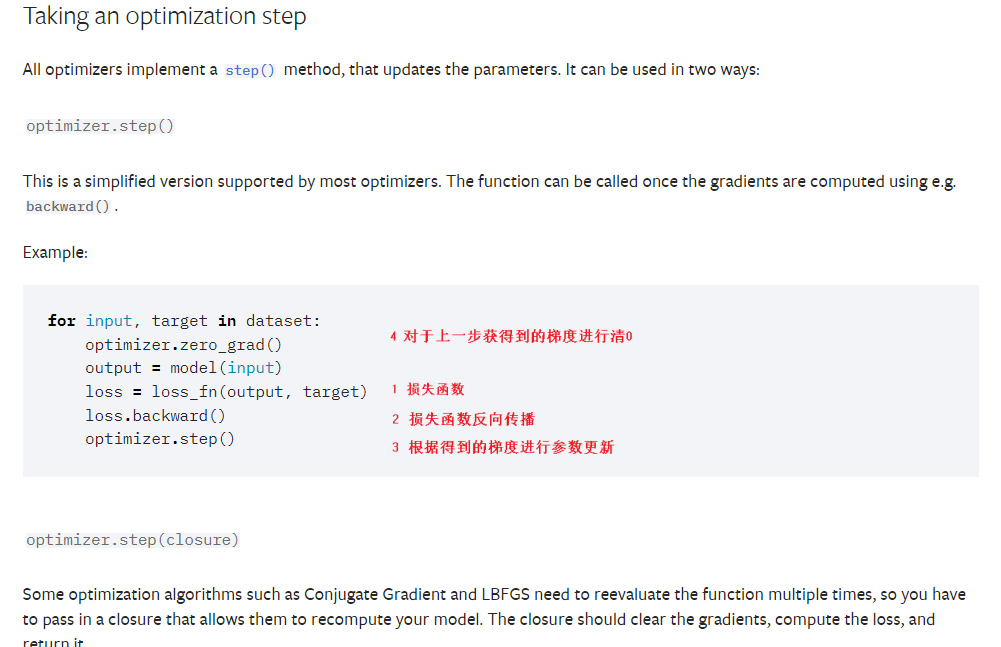Click optimizer.step() inside the example code block
Screen dimensions: 1001x647
coord(159,439)
